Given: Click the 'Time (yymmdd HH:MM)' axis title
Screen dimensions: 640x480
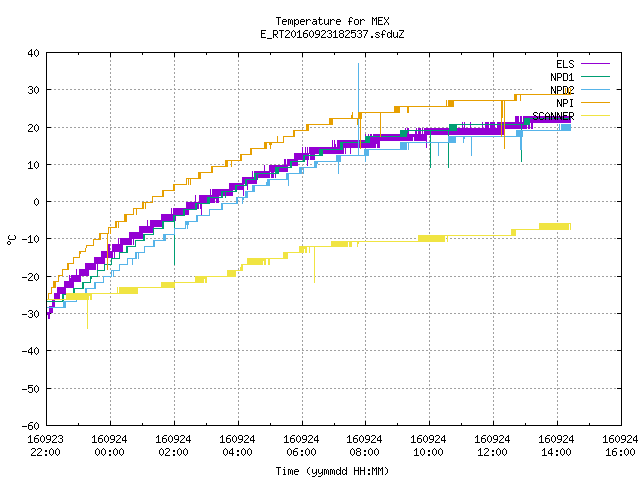Looking at the screenshot, I should click(332, 471).
